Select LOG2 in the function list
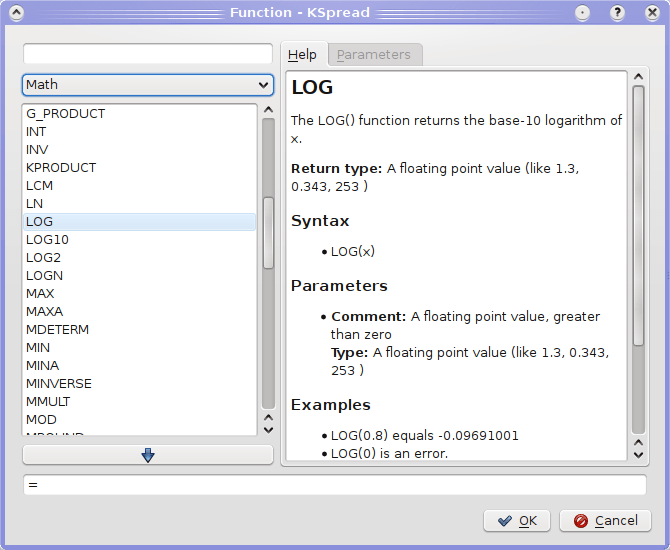This screenshot has height=550, width=670. pos(139,257)
